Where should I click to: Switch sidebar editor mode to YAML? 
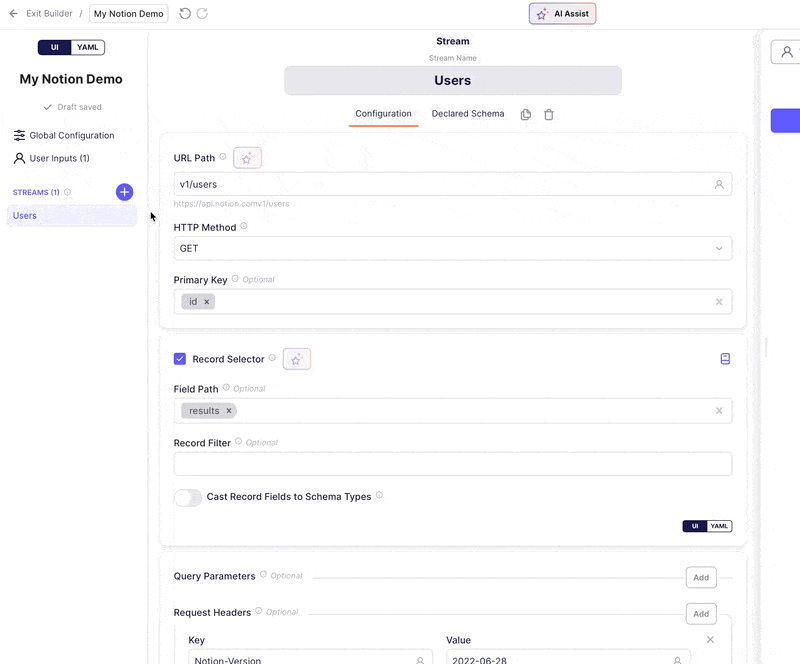88,47
